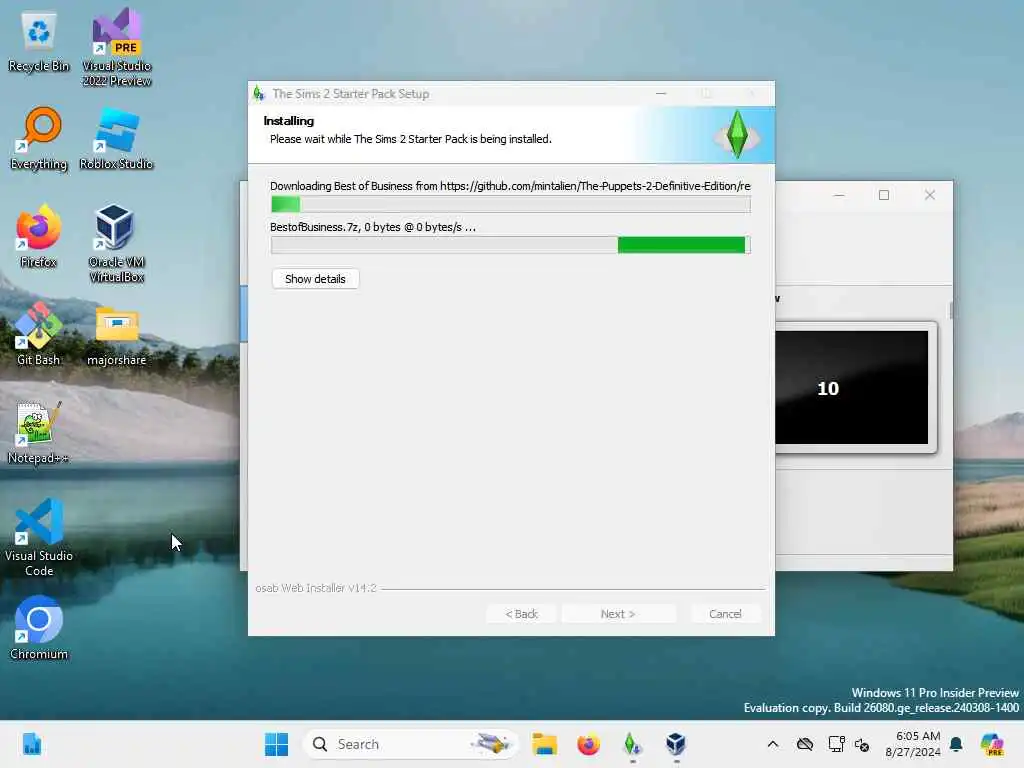Click the Sims plumbob icon in title bar
The image size is (1024, 768).
point(259,93)
